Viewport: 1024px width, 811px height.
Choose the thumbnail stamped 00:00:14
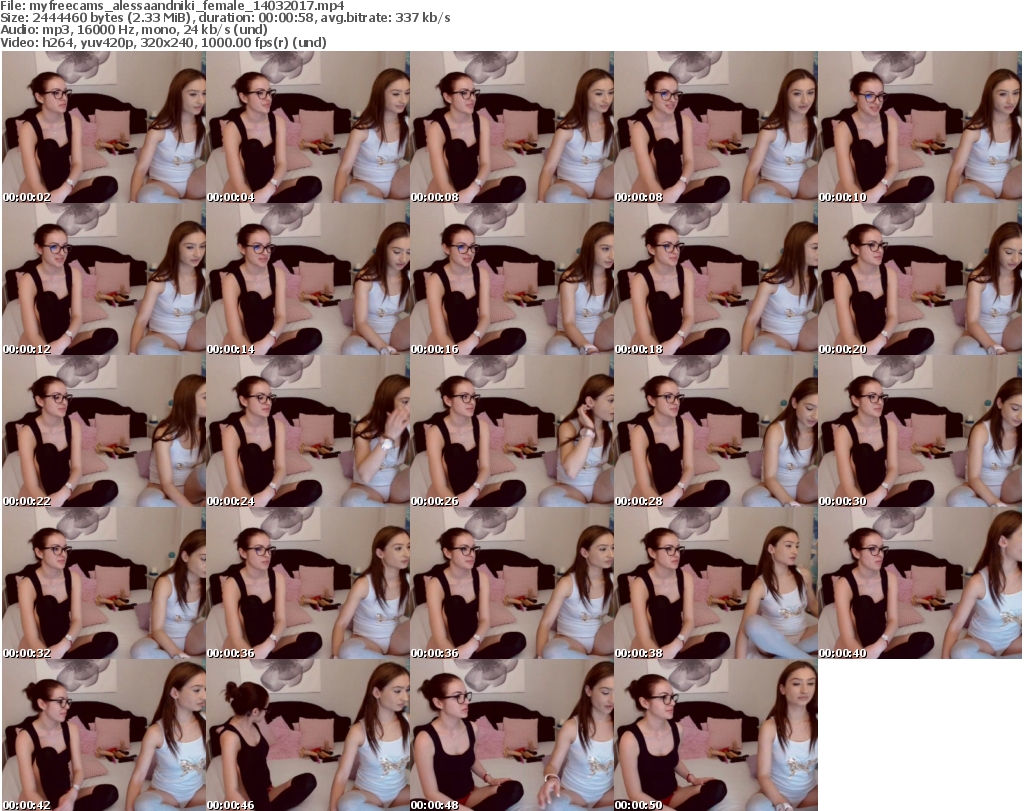point(308,279)
